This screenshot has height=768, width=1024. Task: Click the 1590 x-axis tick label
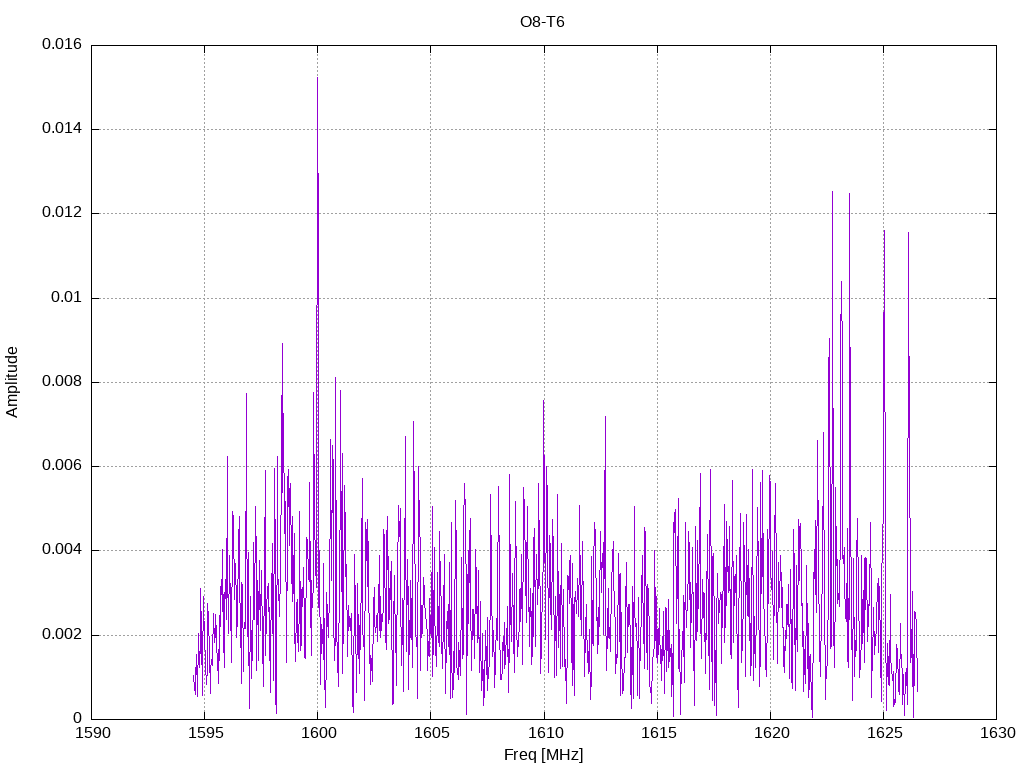point(93,733)
